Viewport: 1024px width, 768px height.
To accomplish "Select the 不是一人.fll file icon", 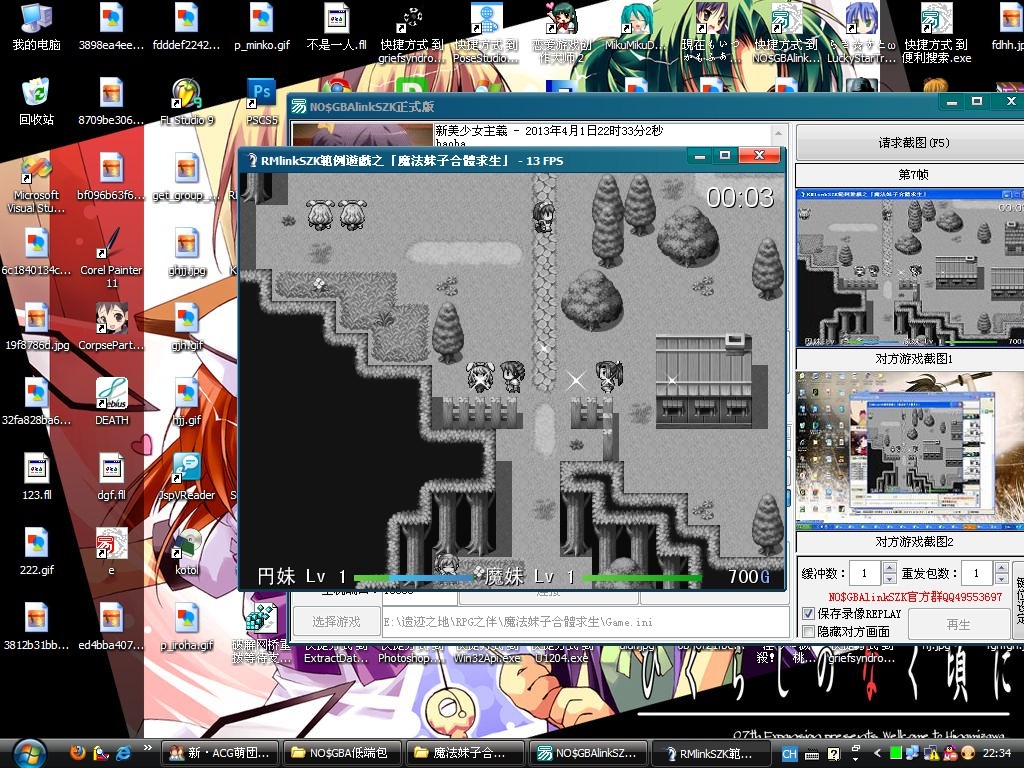I will pyautogui.click(x=337, y=27).
